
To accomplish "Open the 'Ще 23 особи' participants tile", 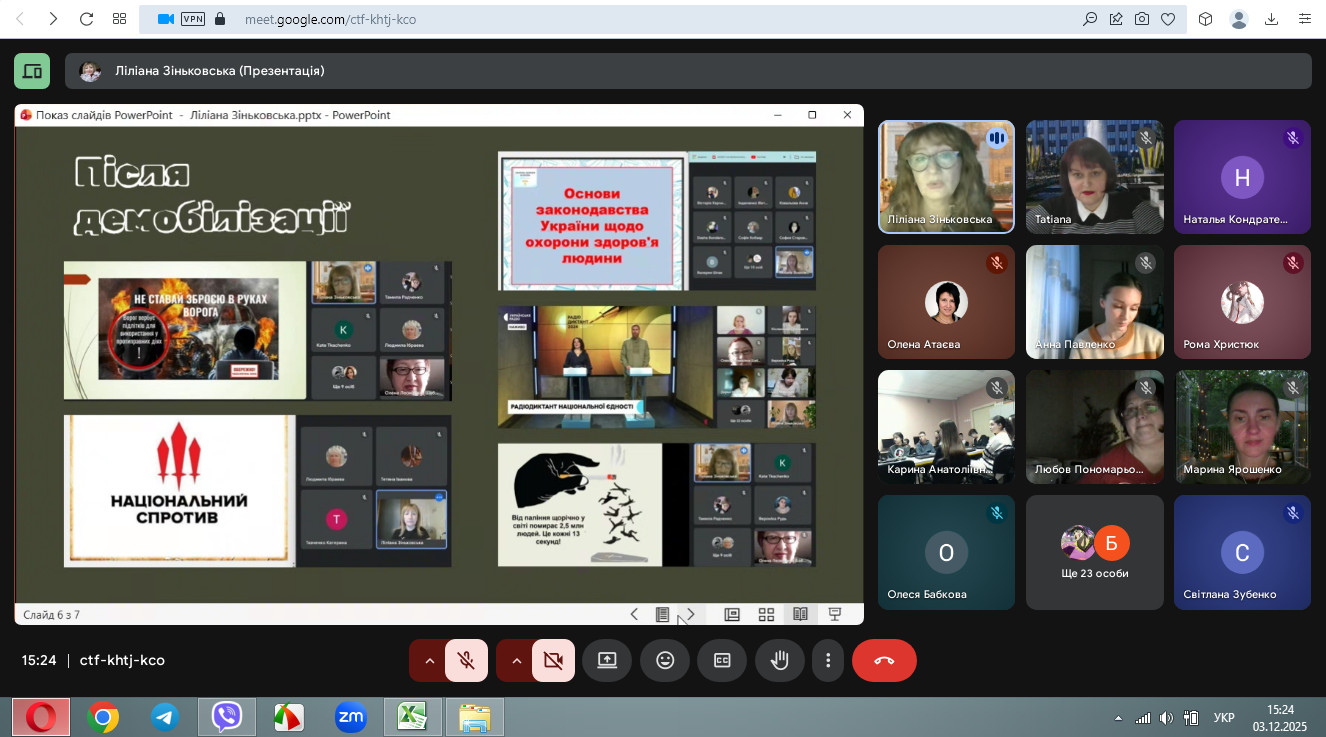I will pyautogui.click(x=1094, y=552).
